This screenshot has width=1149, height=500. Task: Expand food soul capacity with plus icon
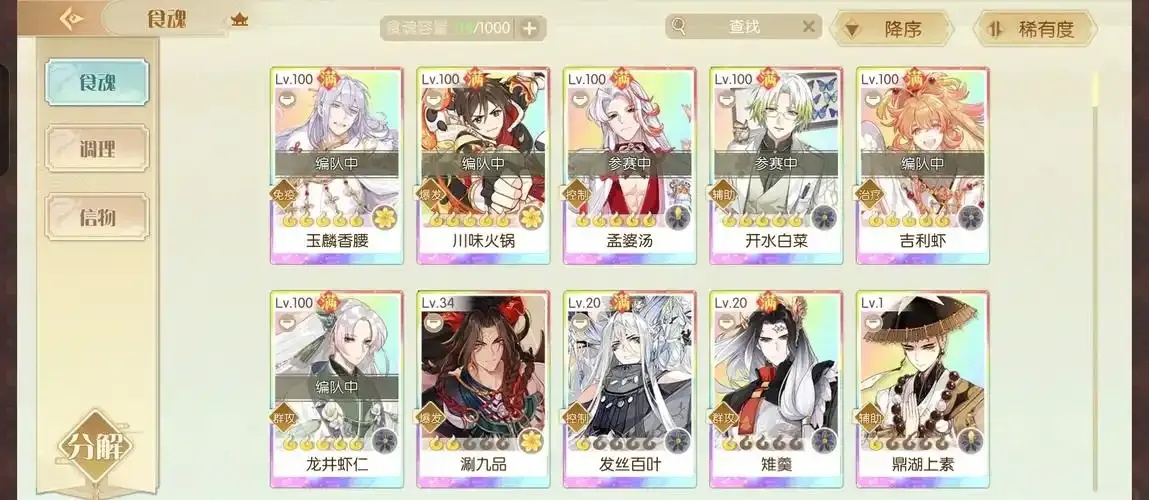(530, 28)
